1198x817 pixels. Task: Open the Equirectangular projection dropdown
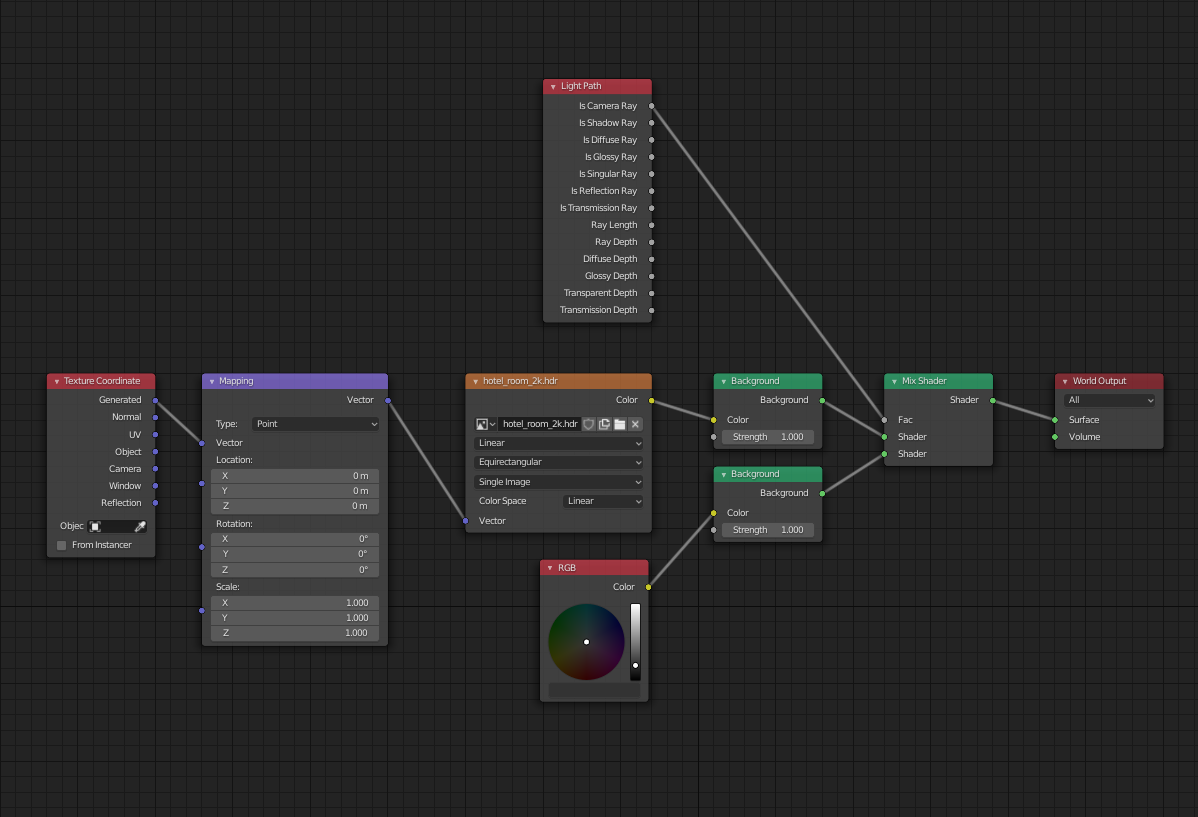[559, 462]
